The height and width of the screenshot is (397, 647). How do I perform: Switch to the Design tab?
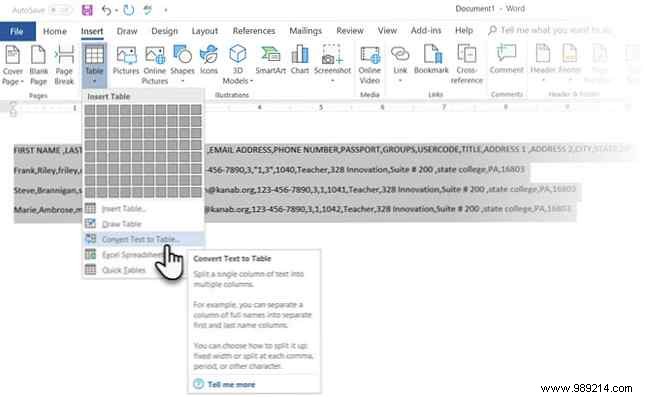coord(164,31)
